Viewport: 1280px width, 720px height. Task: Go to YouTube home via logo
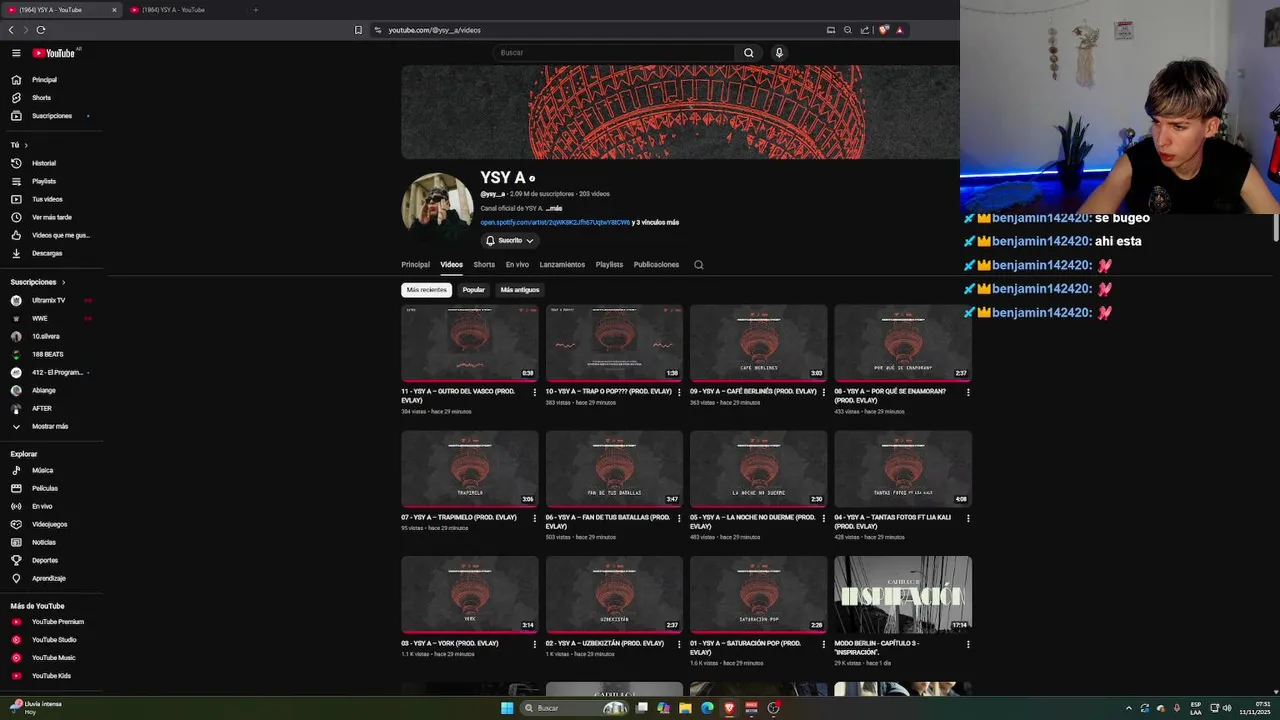coord(55,53)
